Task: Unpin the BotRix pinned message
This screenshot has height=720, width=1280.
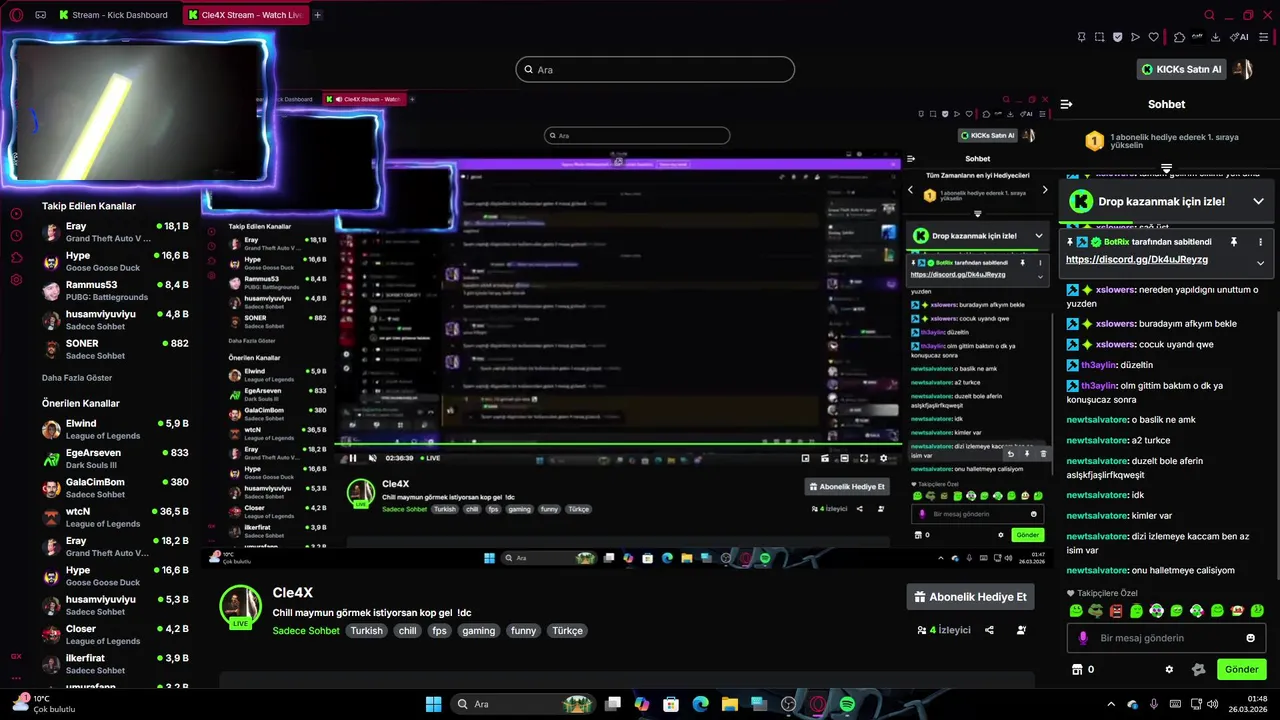Action: (x=1233, y=242)
